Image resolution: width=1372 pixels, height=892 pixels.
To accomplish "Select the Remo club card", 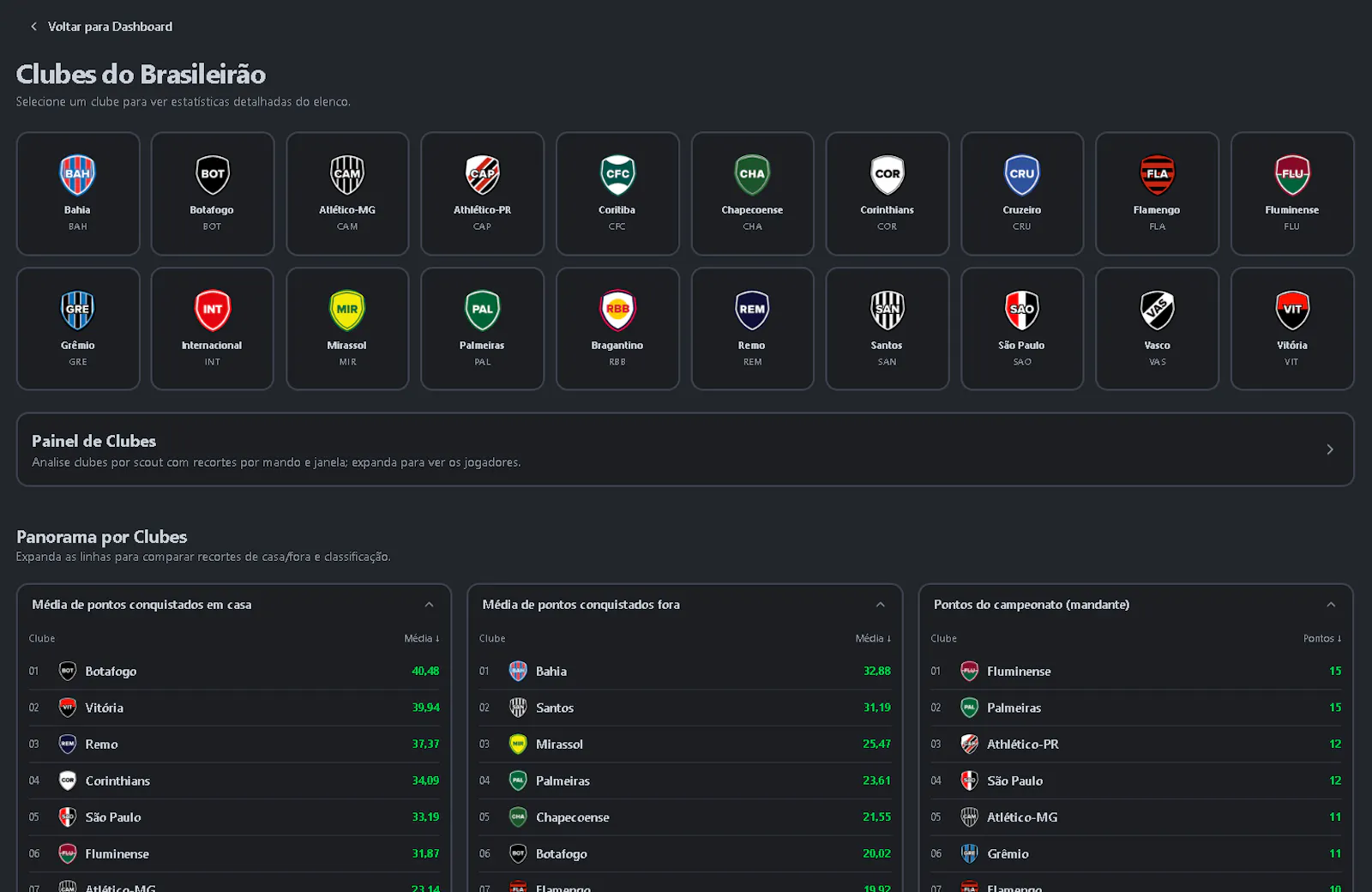I will 752,329.
